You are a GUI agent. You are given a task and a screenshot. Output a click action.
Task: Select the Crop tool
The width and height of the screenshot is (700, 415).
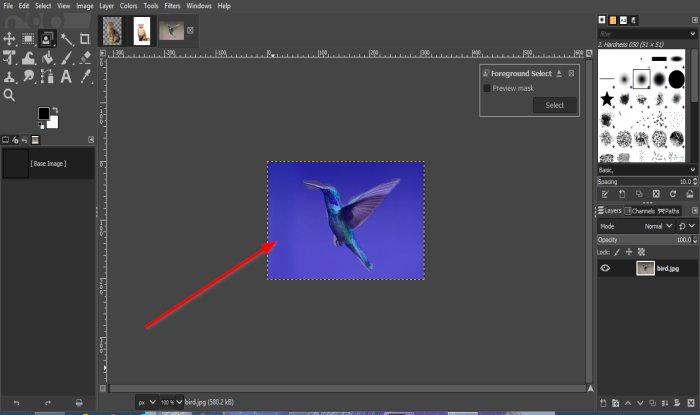(84, 39)
